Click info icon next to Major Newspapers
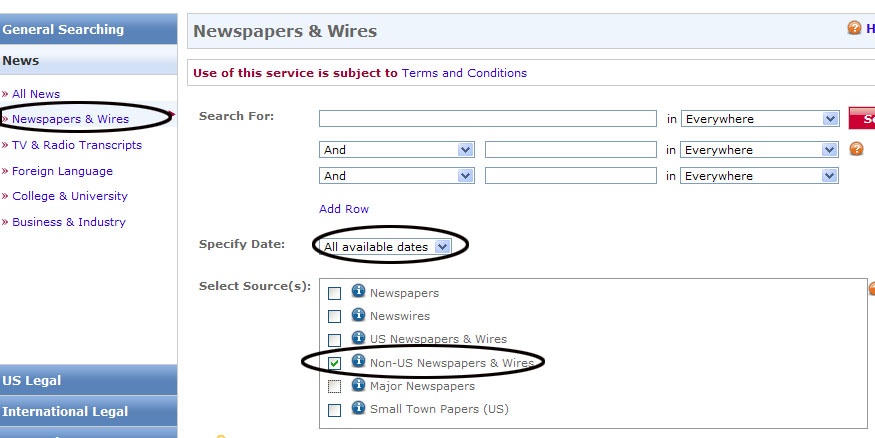This screenshot has width=875, height=438. [x=358, y=384]
